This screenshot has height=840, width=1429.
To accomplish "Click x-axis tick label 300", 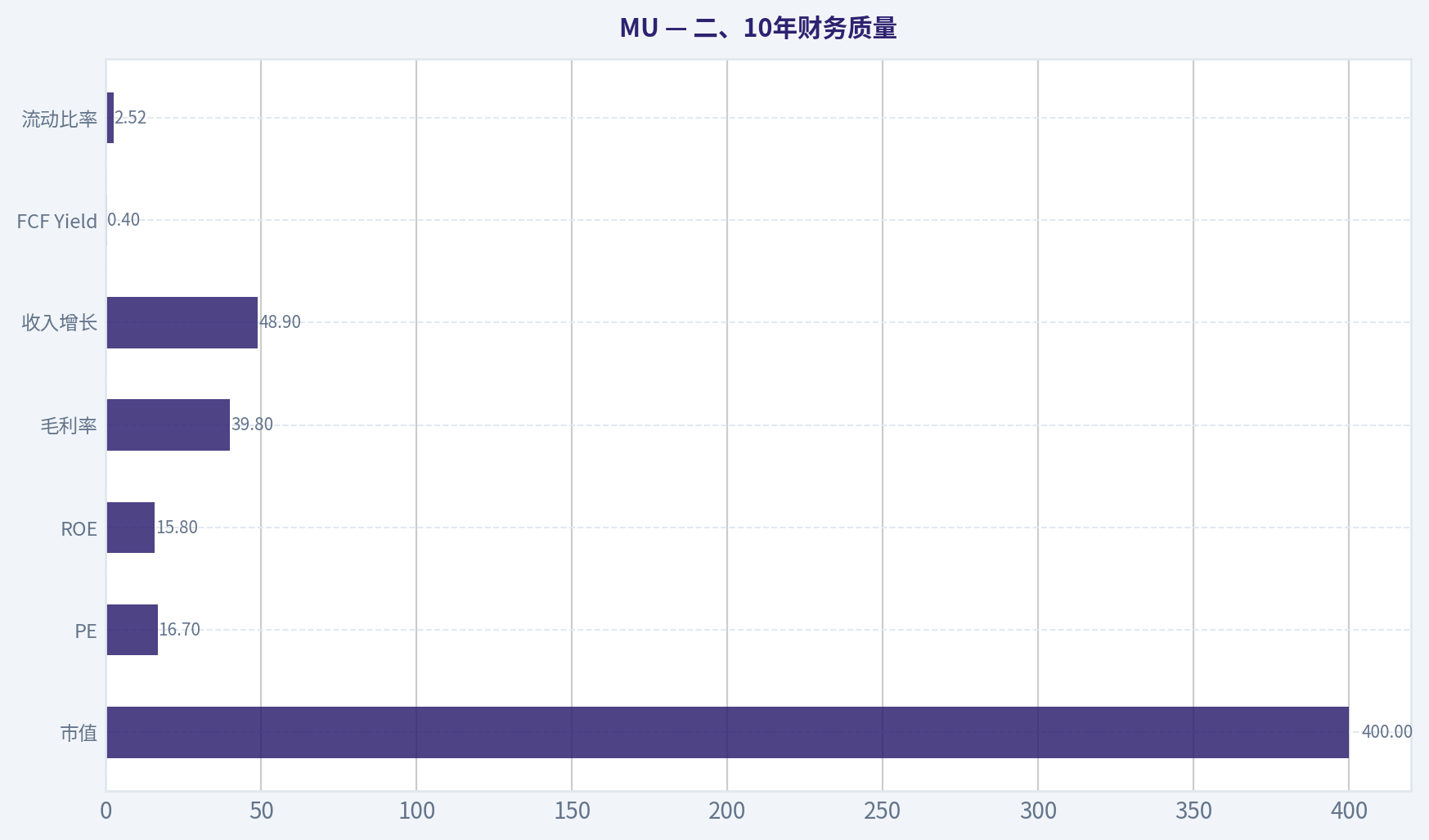I will (1038, 811).
